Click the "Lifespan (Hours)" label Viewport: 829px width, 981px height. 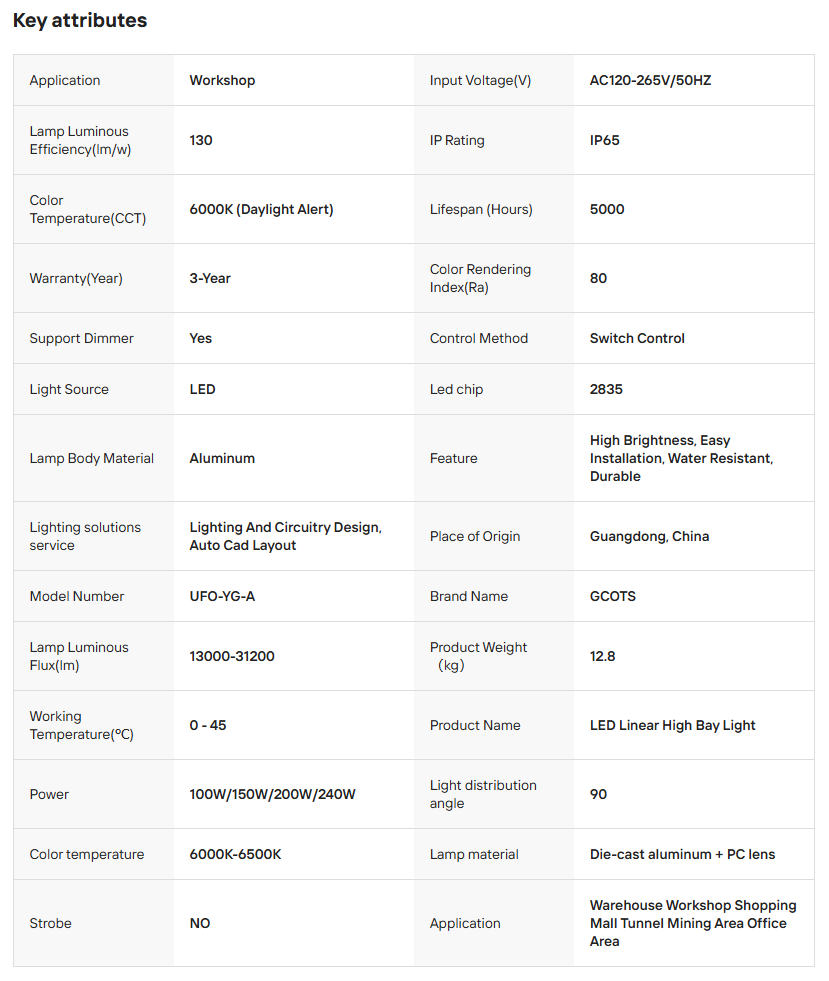(x=481, y=209)
